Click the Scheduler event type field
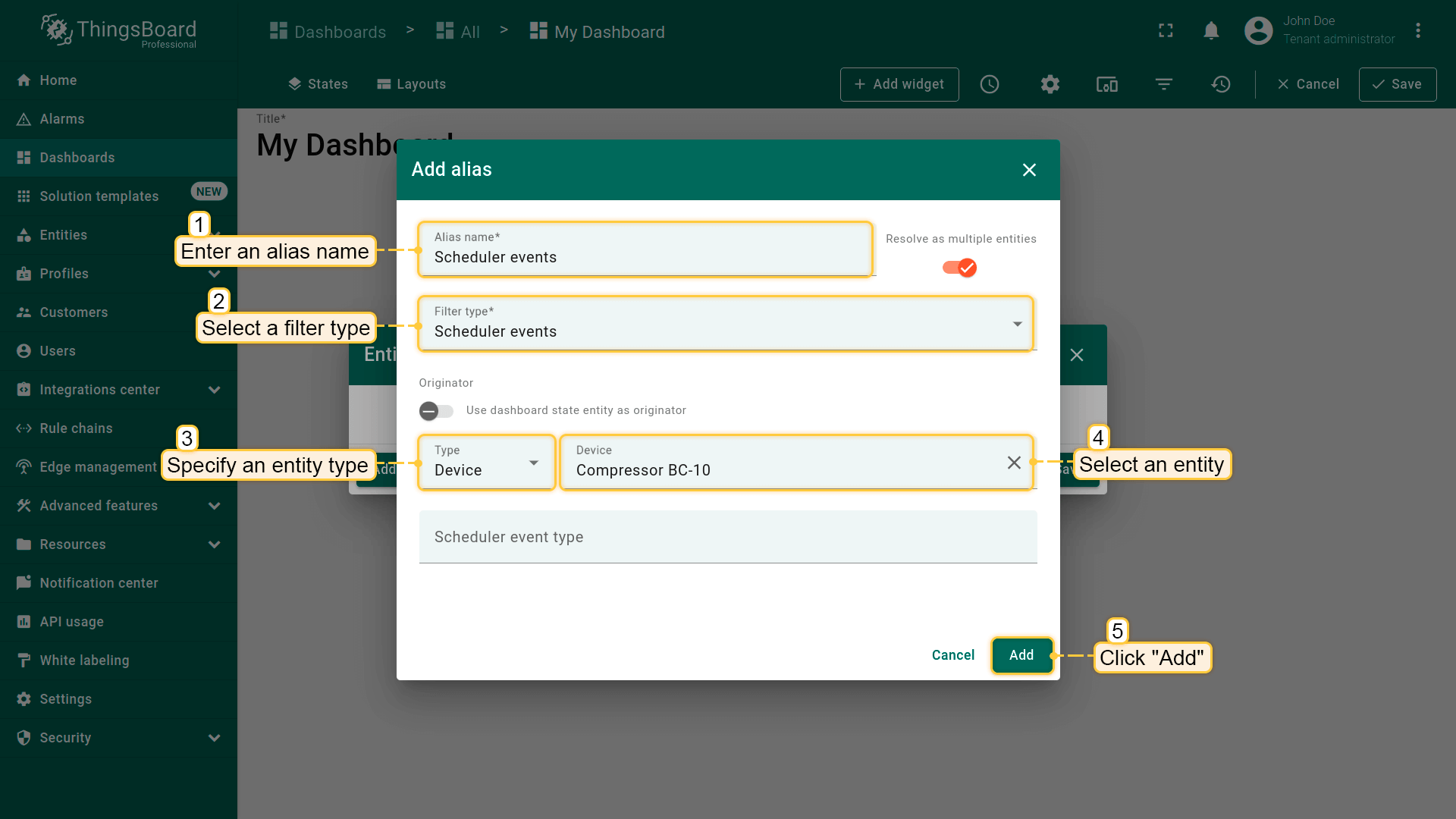The width and height of the screenshot is (1456, 819). [x=727, y=537]
